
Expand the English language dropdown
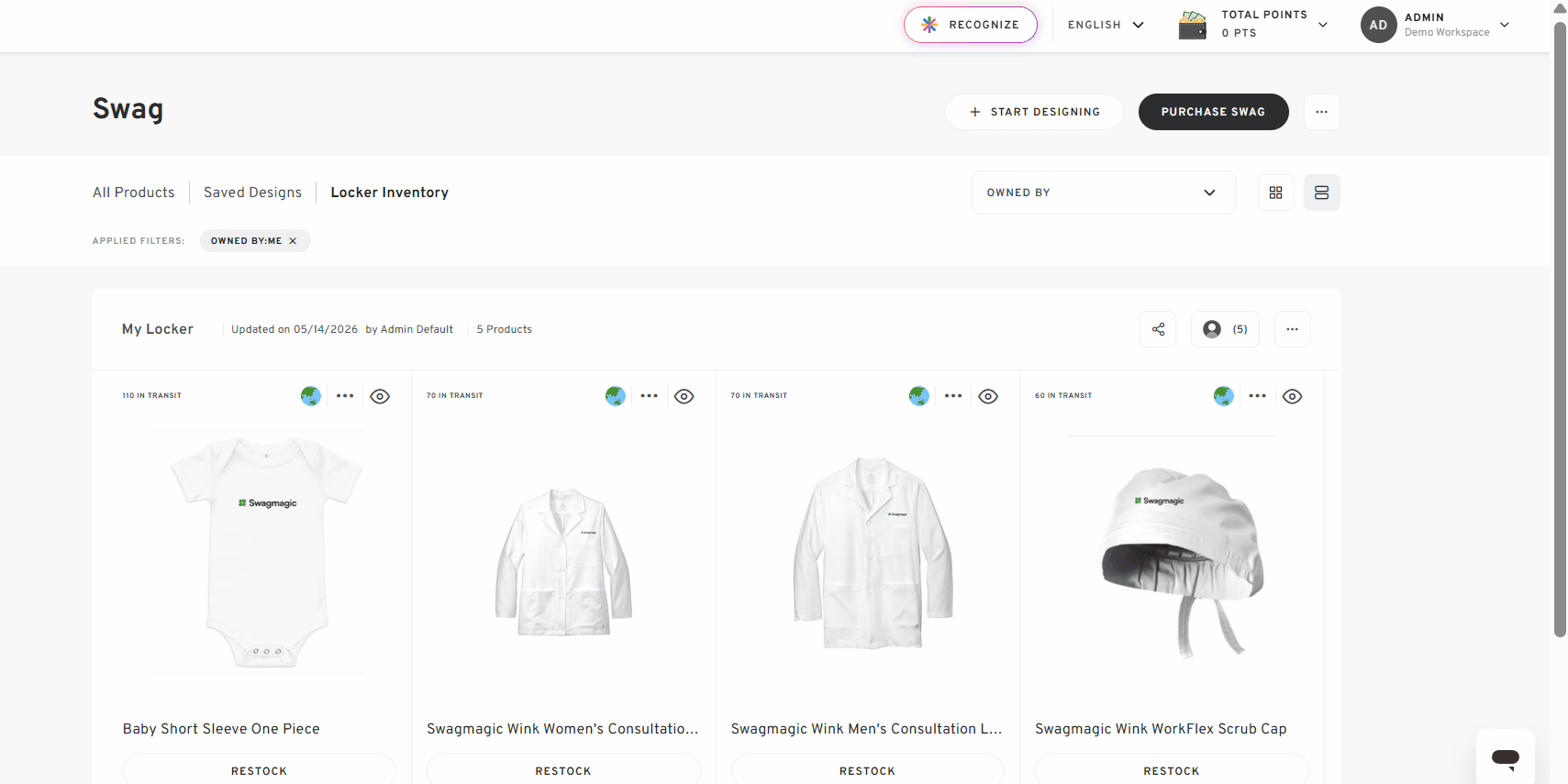pos(1106,25)
